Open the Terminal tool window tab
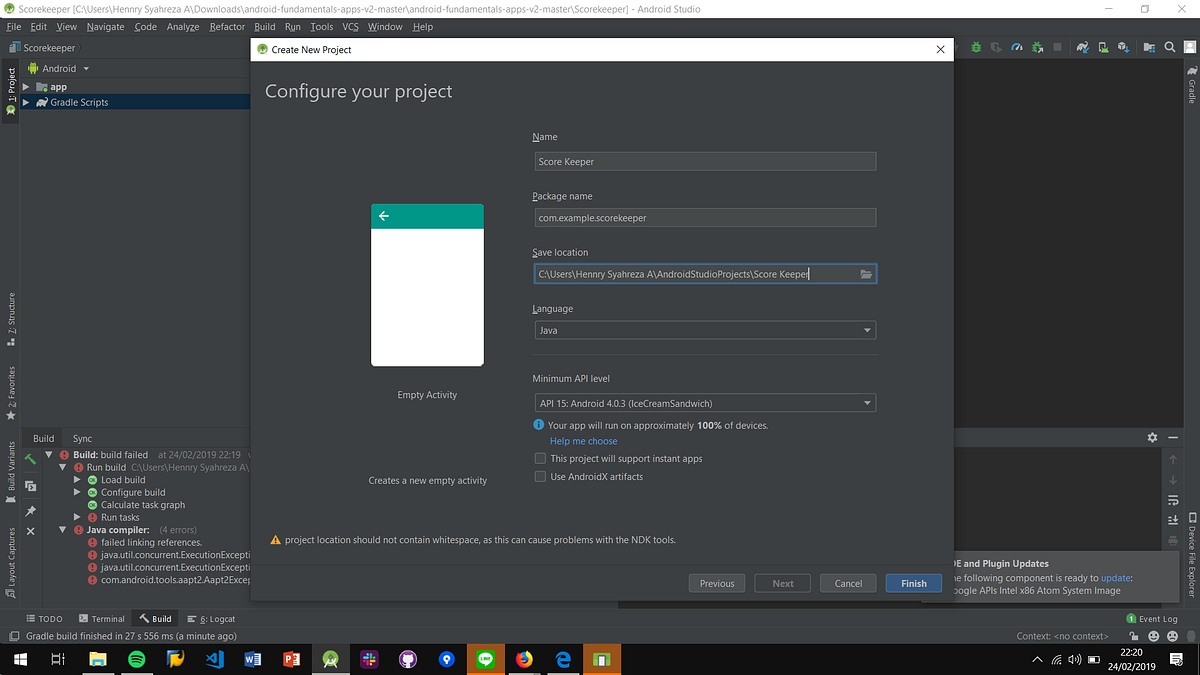The width and height of the screenshot is (1200, 675). tap(102, 619)
